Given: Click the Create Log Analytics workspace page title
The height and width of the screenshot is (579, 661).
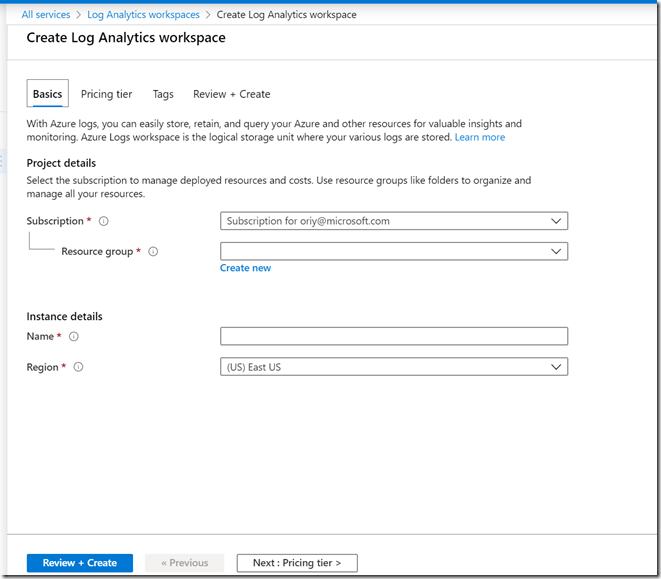Looking at the screenshot, I should point(126,38).
